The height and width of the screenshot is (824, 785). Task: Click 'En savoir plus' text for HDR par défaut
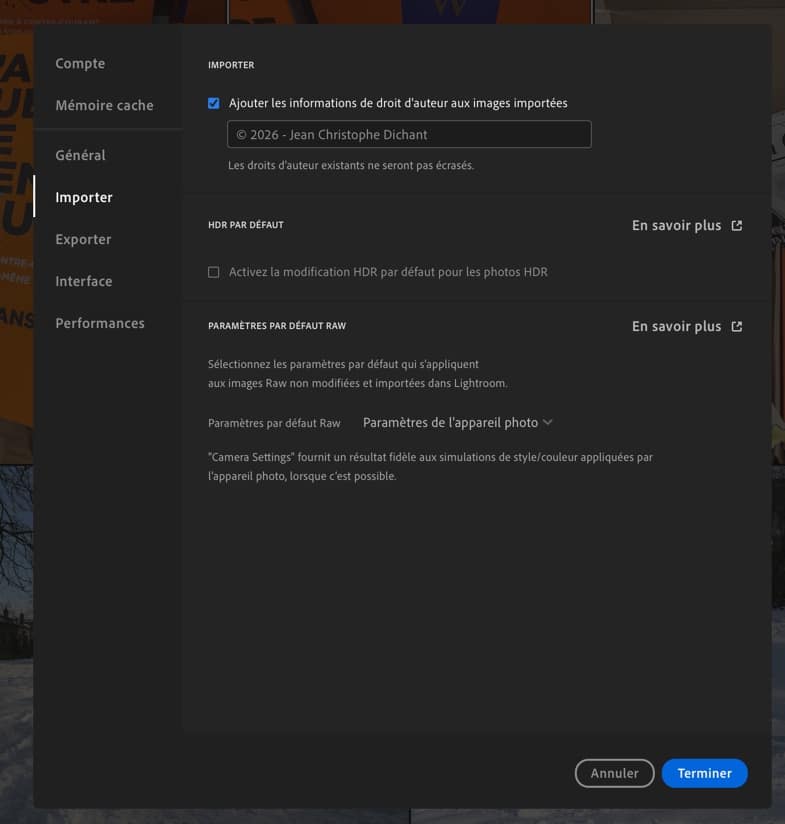click(x=676, y=226)
